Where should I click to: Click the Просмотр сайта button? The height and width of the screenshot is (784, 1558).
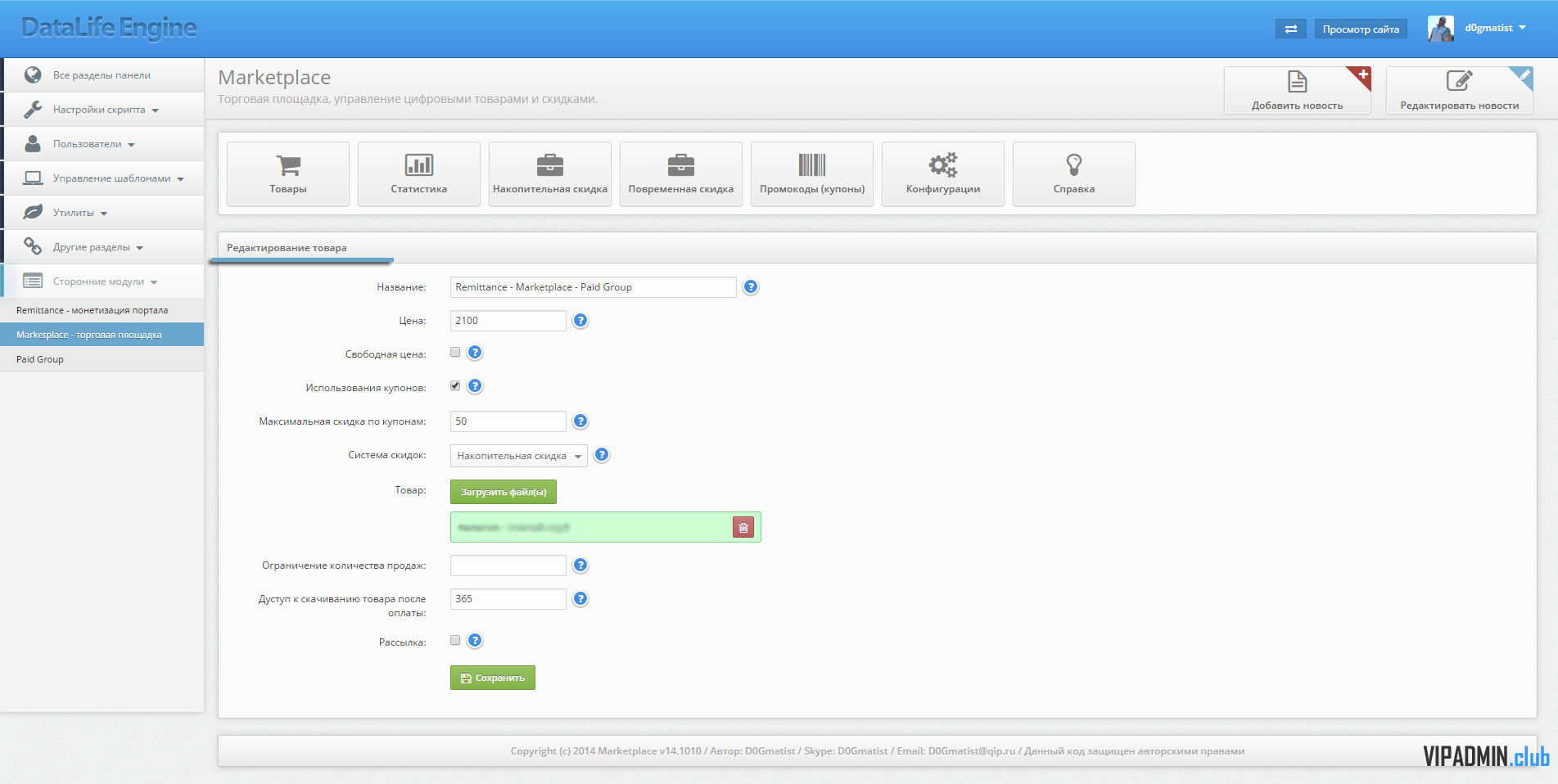point(1361,29)
